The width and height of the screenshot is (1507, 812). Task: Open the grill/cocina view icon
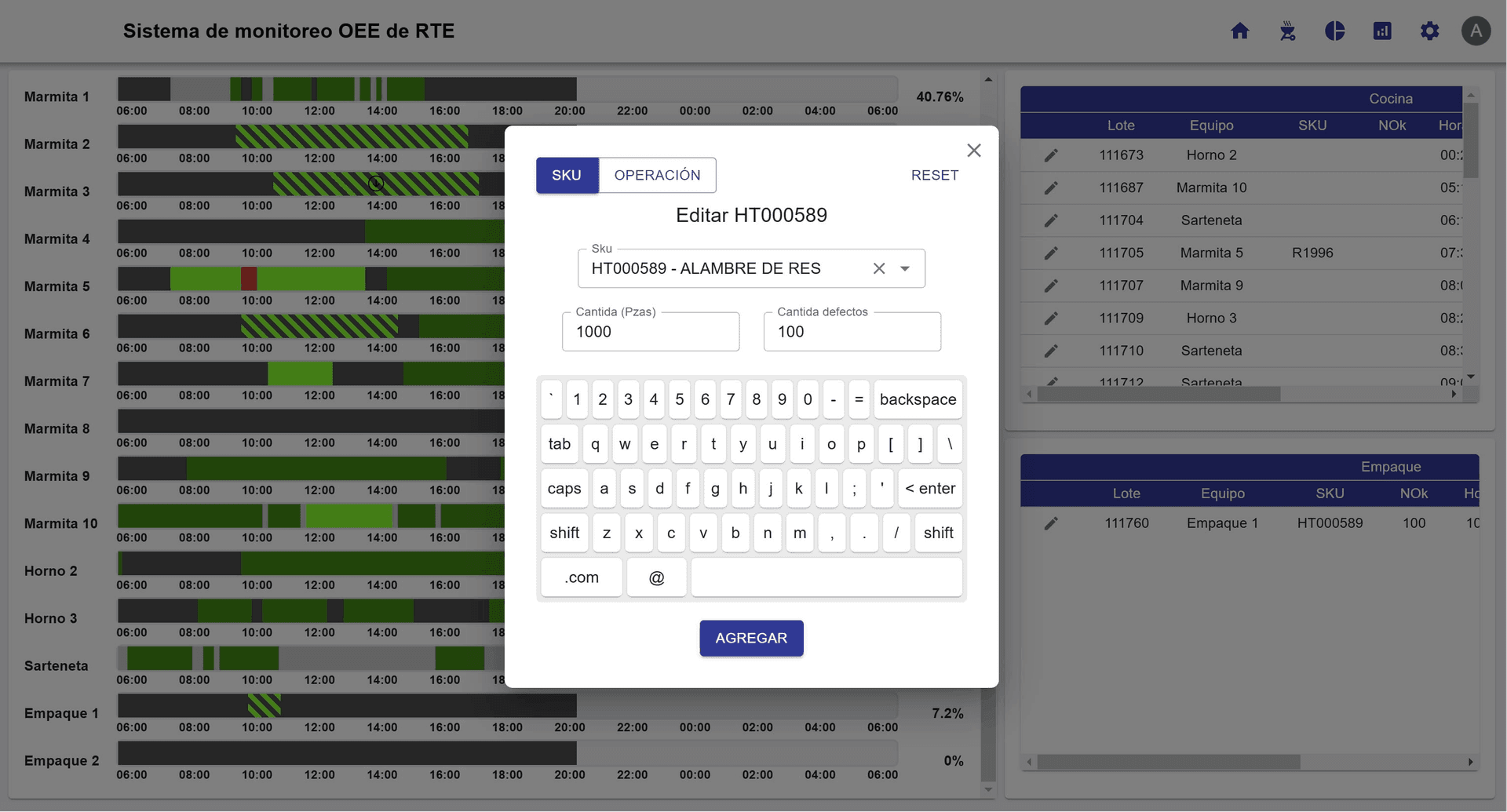pos(1287,31)
